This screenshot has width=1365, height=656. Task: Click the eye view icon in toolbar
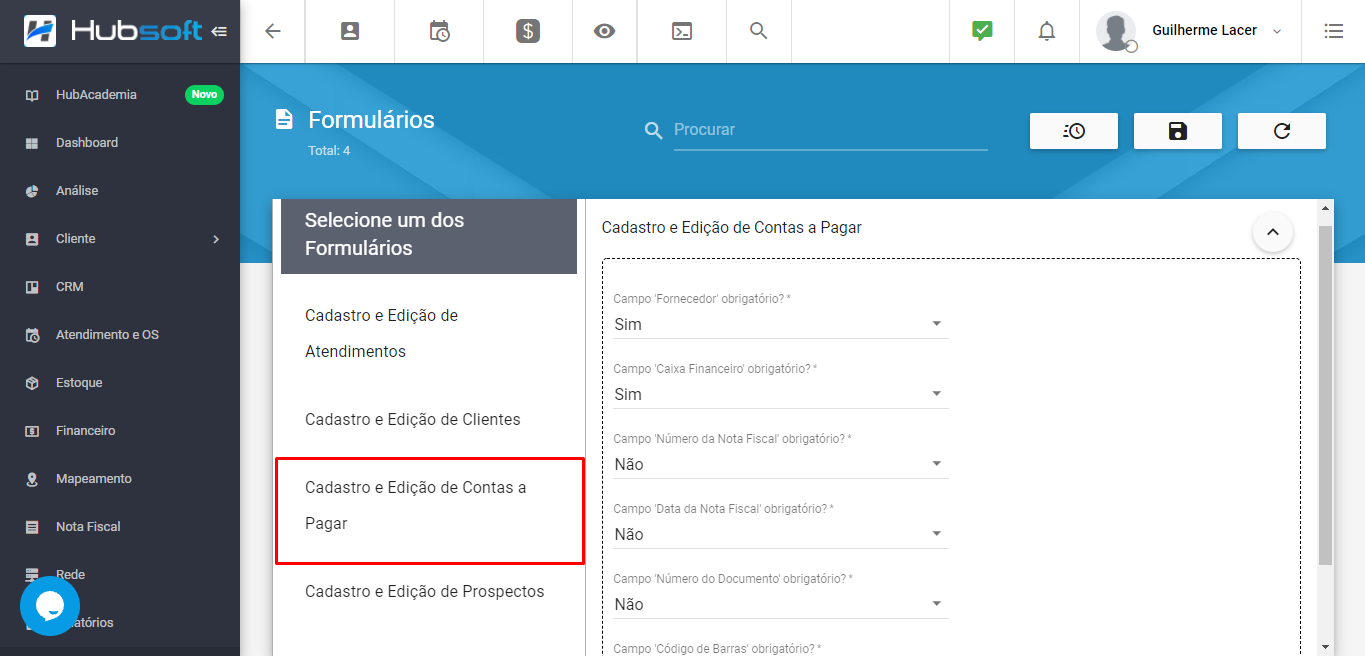(604, 31)
